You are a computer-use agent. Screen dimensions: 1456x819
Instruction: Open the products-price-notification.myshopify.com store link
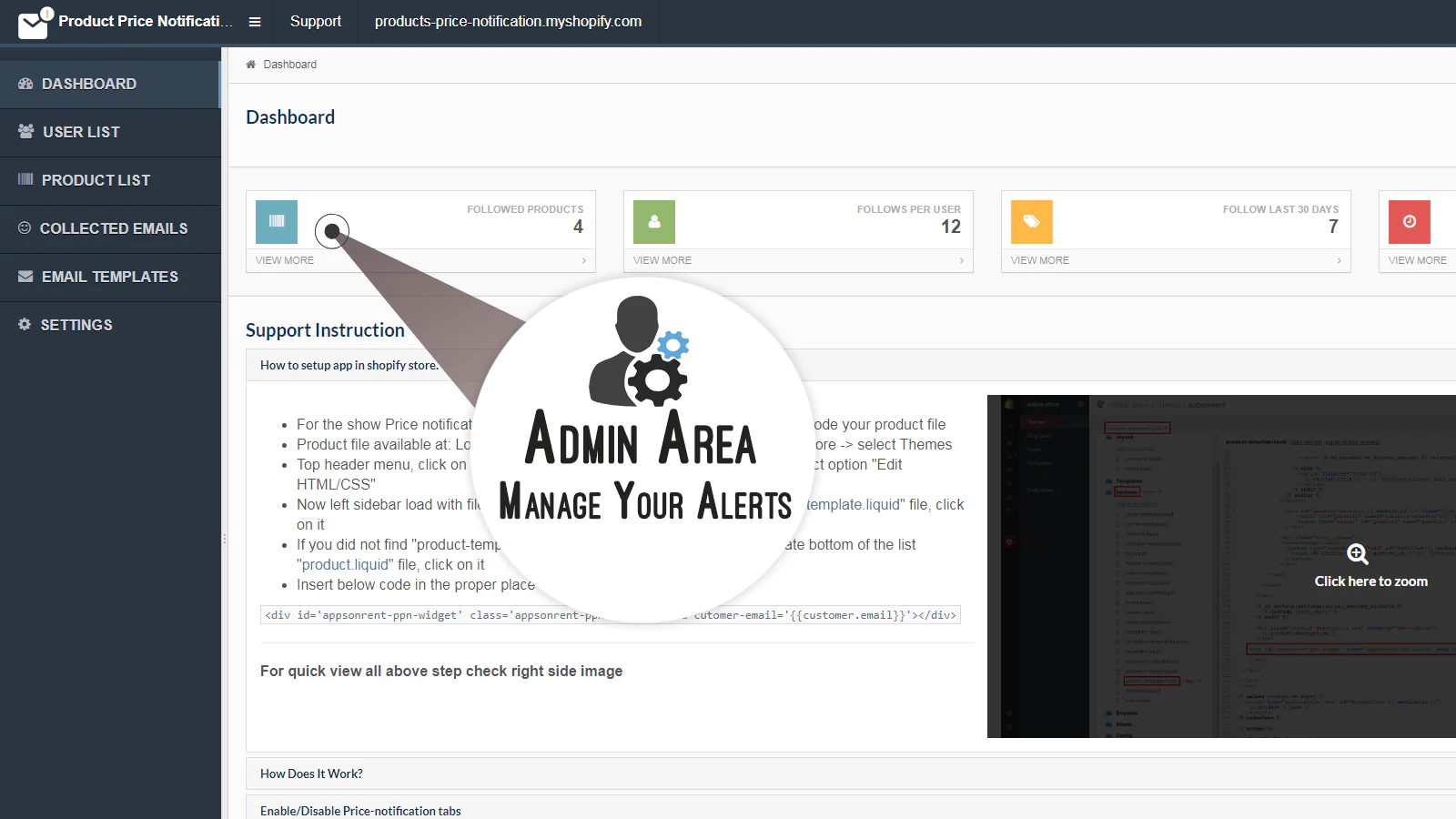coord(508,21)
